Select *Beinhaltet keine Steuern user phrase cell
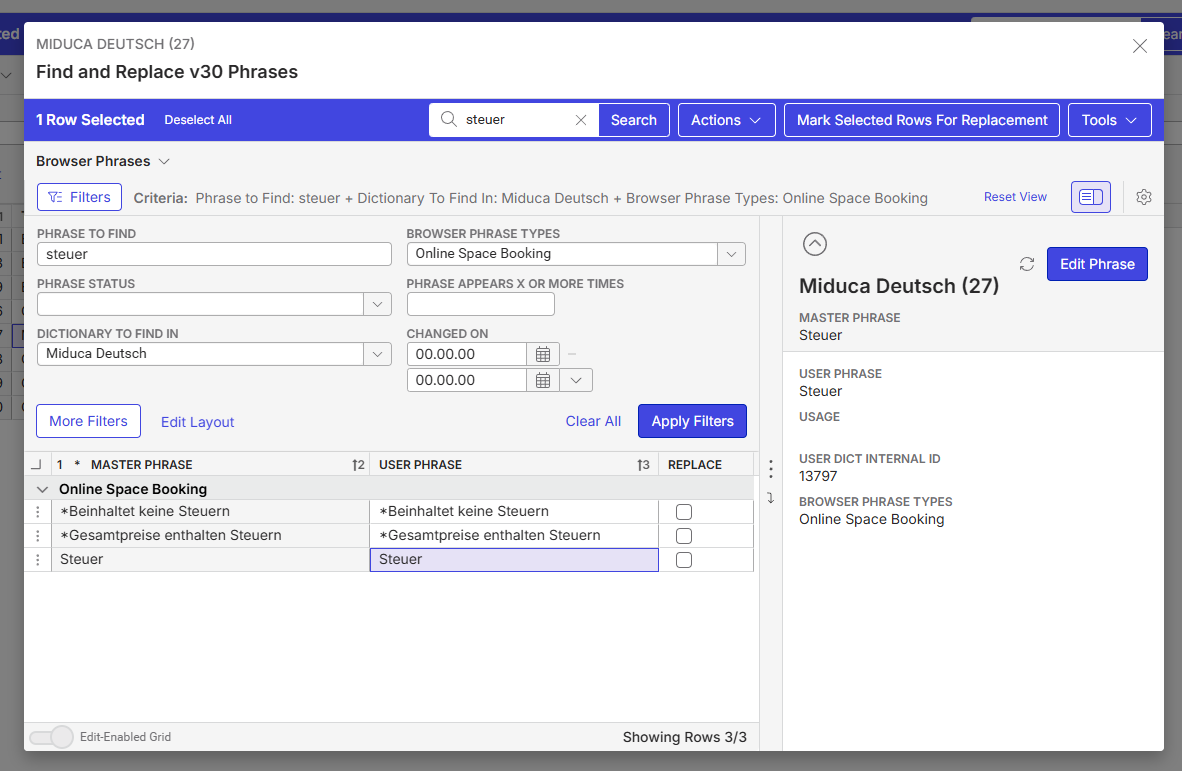The image size is (1182, 771). click(x=514, y=512)
